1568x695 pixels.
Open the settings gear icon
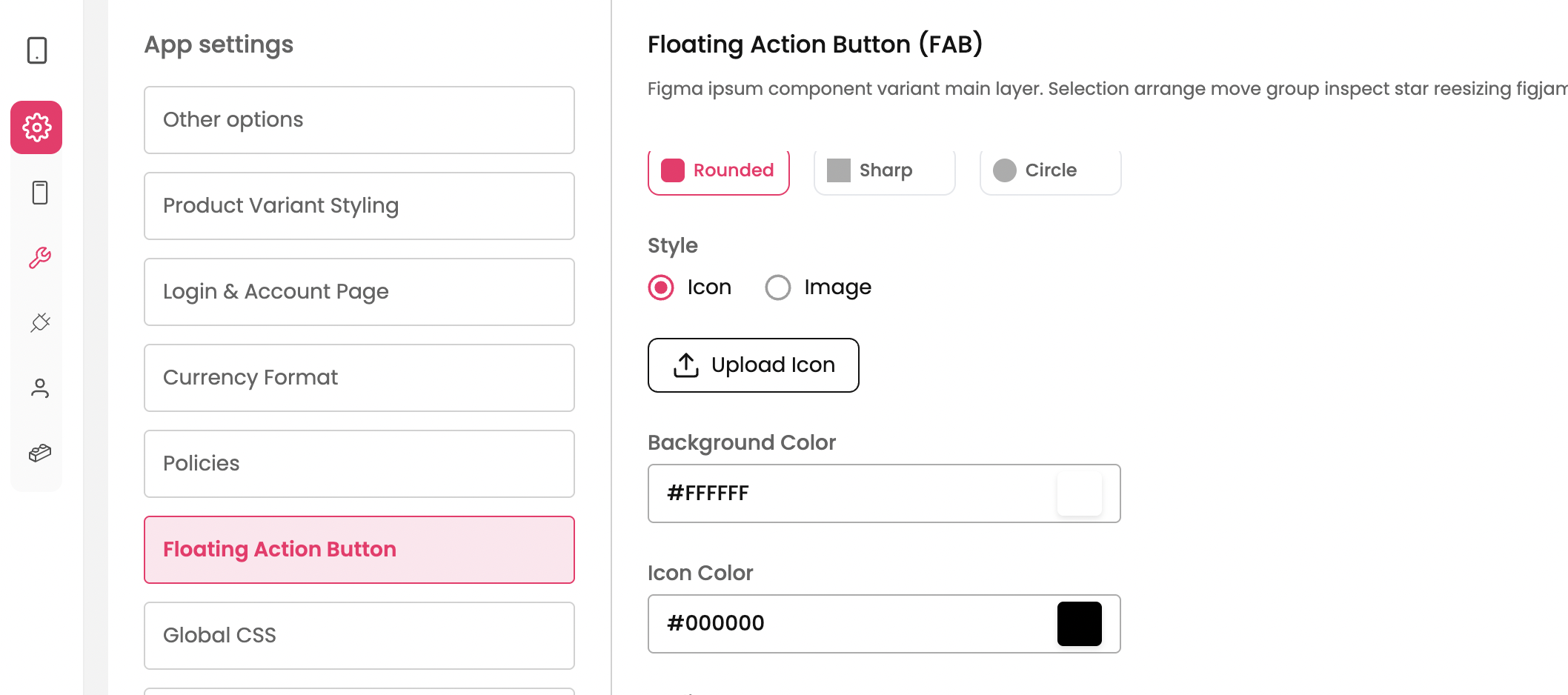[x=36, y=127]
